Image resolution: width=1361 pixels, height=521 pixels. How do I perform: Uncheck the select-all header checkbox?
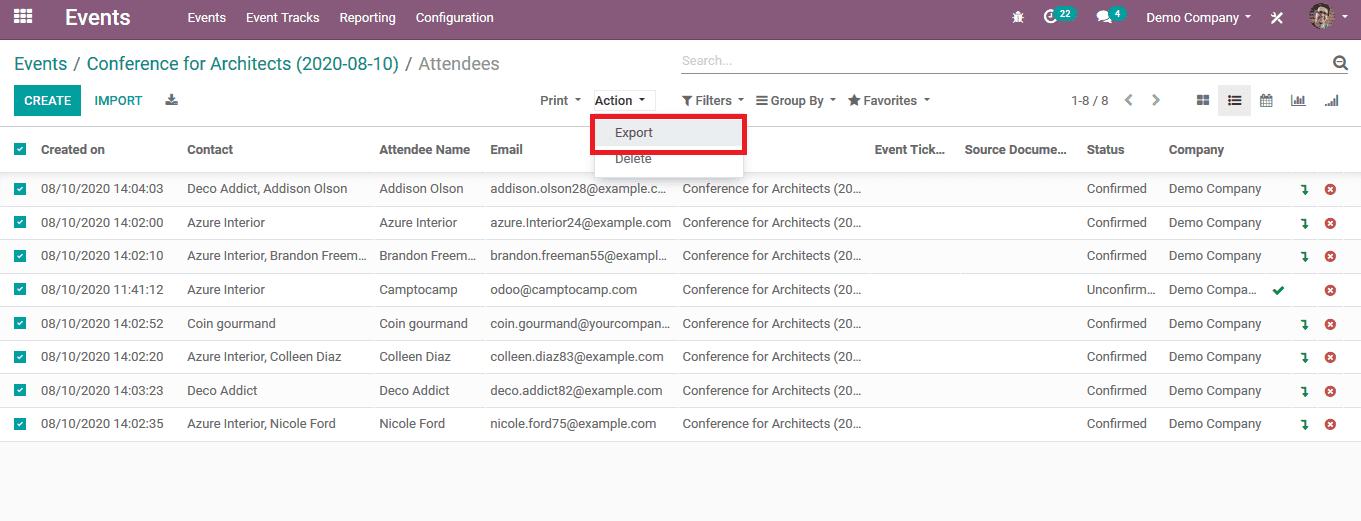[20, 150]
